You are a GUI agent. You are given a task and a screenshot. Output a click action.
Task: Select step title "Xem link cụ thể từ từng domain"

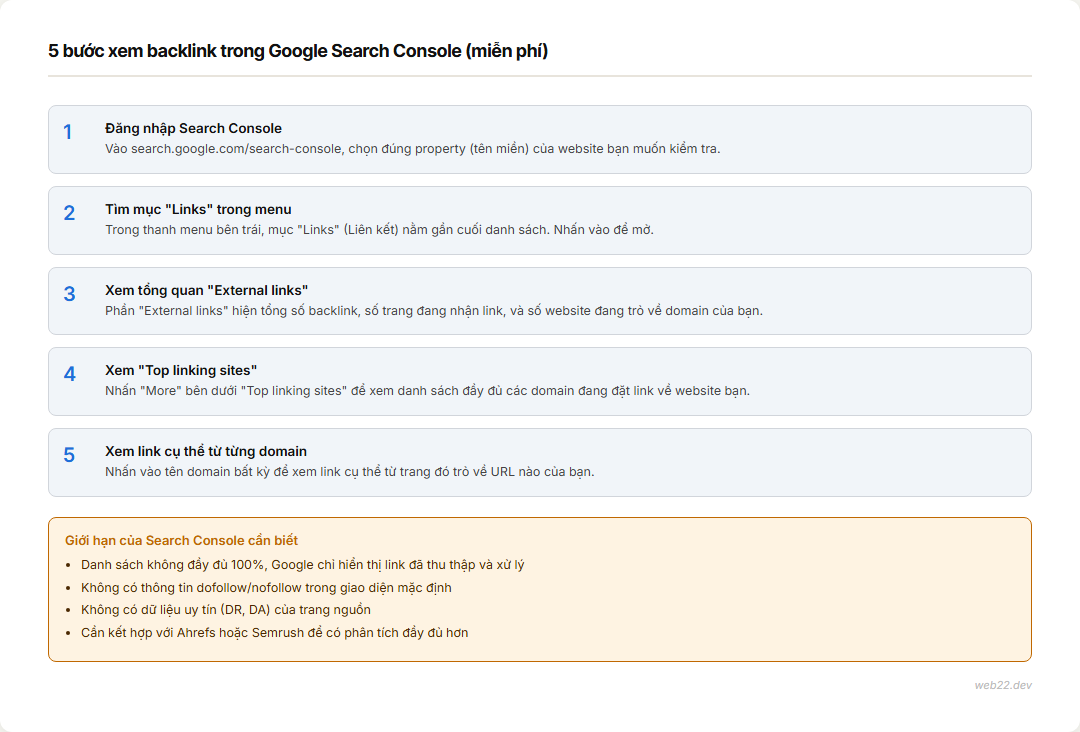[206, 452]
